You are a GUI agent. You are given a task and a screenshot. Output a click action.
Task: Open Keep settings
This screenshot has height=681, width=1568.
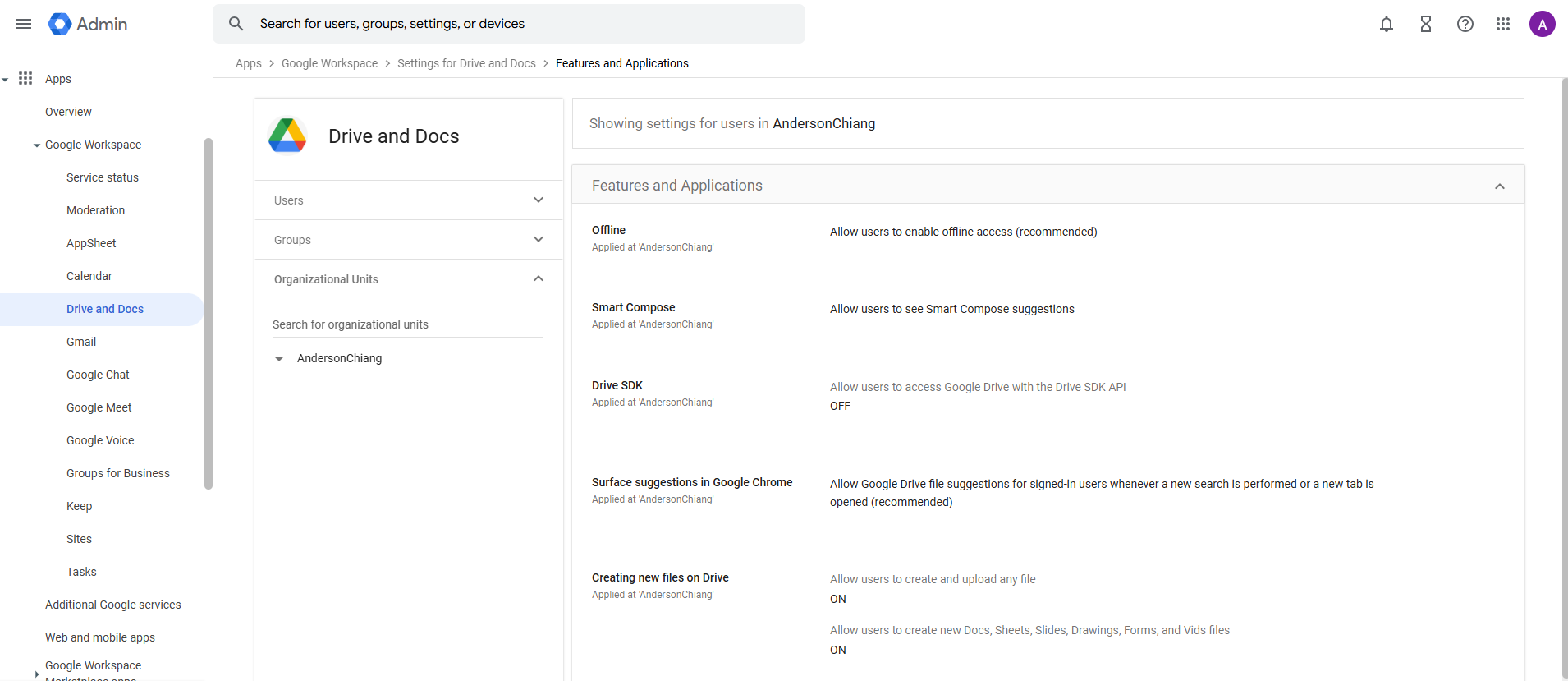79,506
